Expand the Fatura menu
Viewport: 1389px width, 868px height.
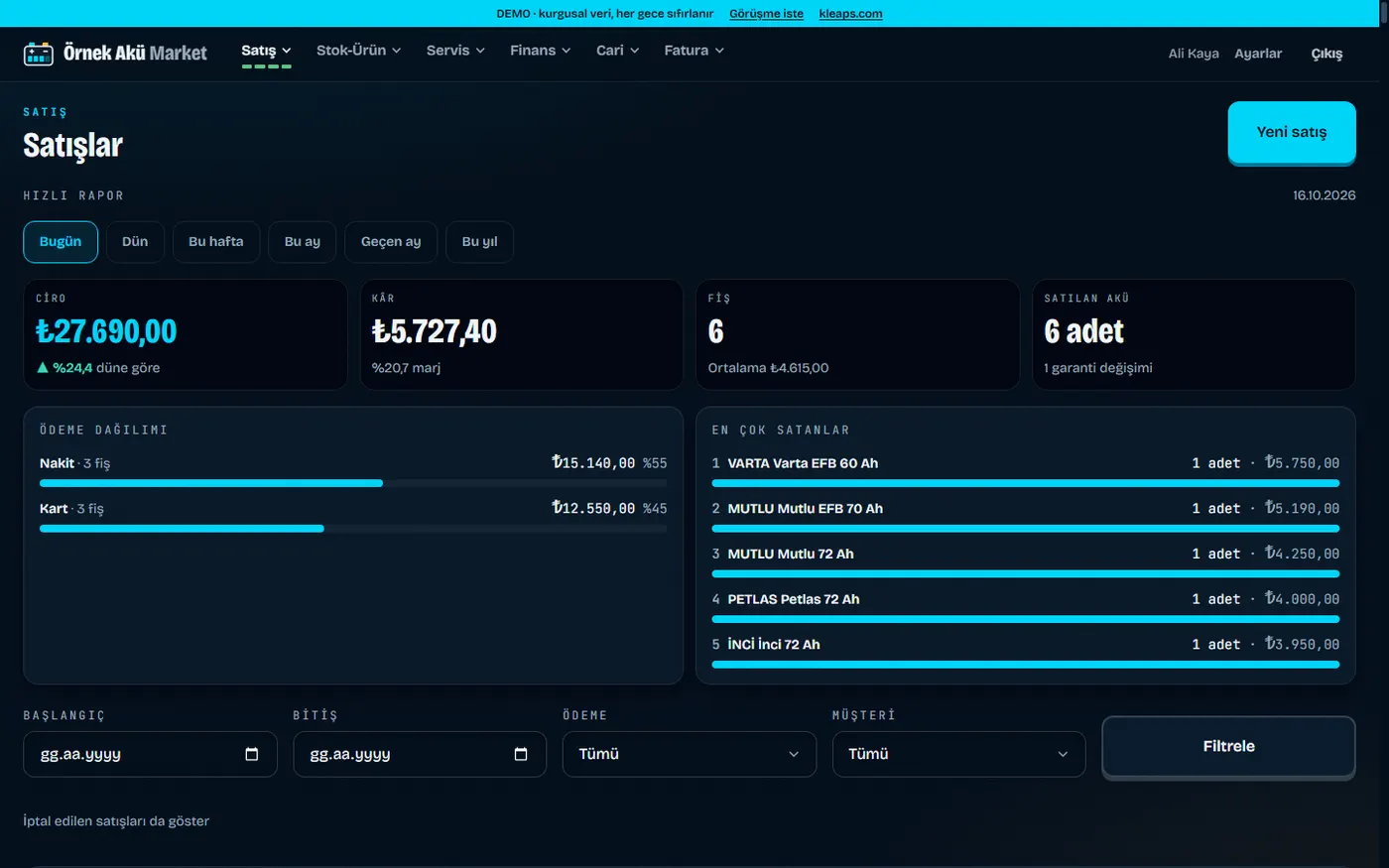(x=694, y=51)
